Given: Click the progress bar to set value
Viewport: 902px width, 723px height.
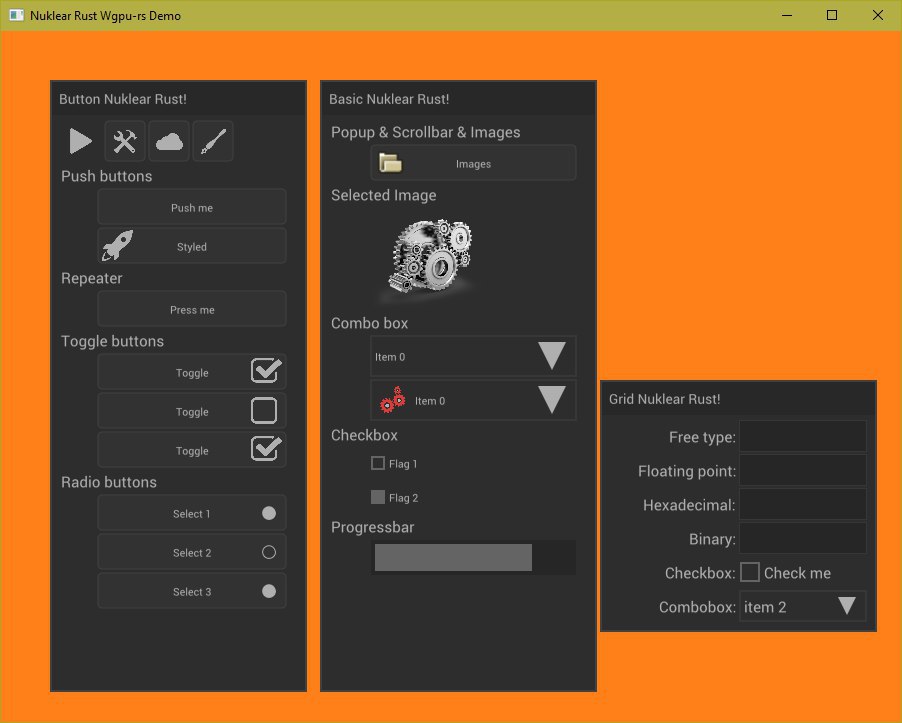Looking at the screenshot, I should (473, 557).
